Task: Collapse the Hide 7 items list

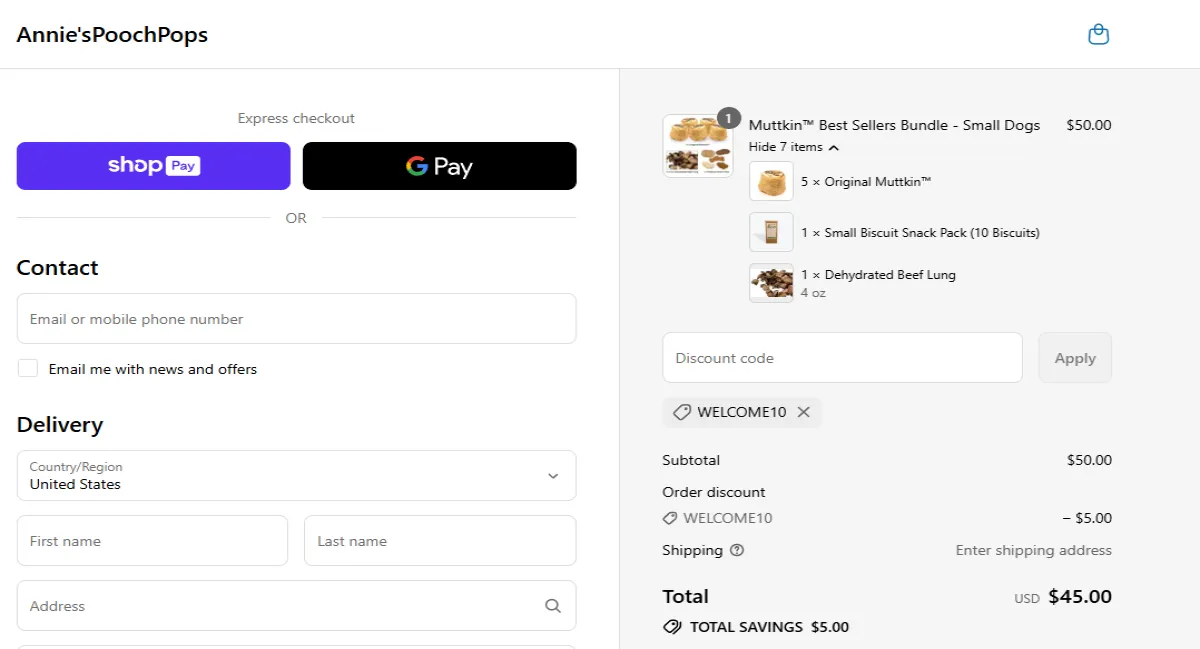Action: (793, 147)
